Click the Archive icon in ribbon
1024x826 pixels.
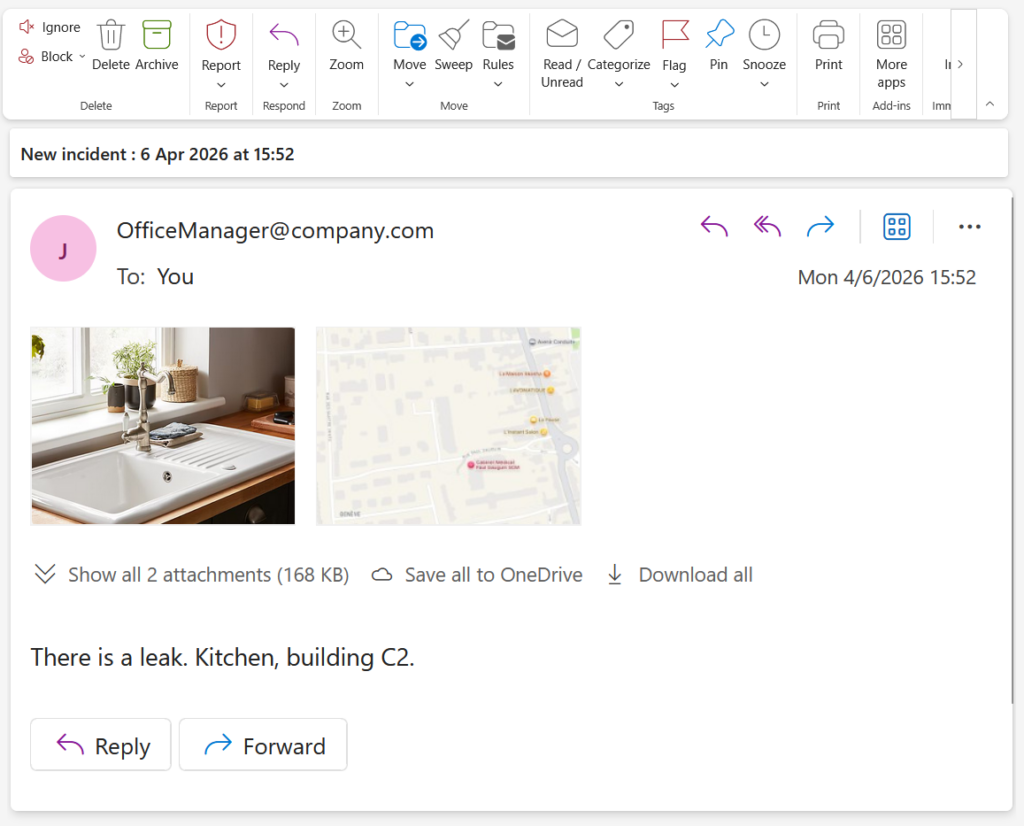pyautogui.click(x=156, y=36)
